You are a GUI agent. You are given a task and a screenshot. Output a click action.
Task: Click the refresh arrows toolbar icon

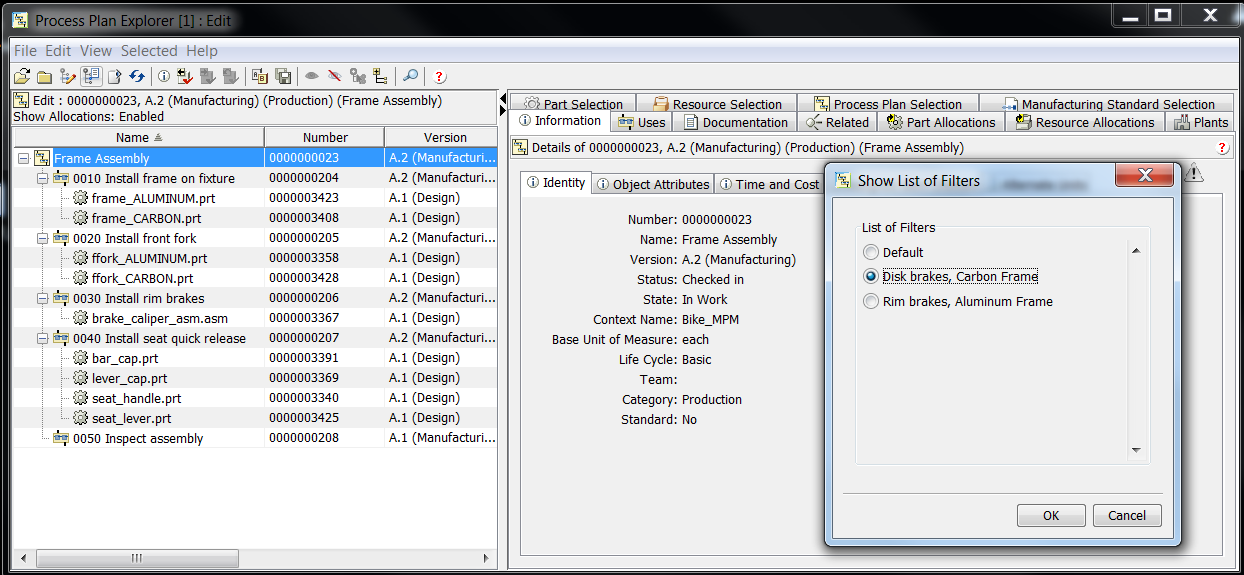137,76
